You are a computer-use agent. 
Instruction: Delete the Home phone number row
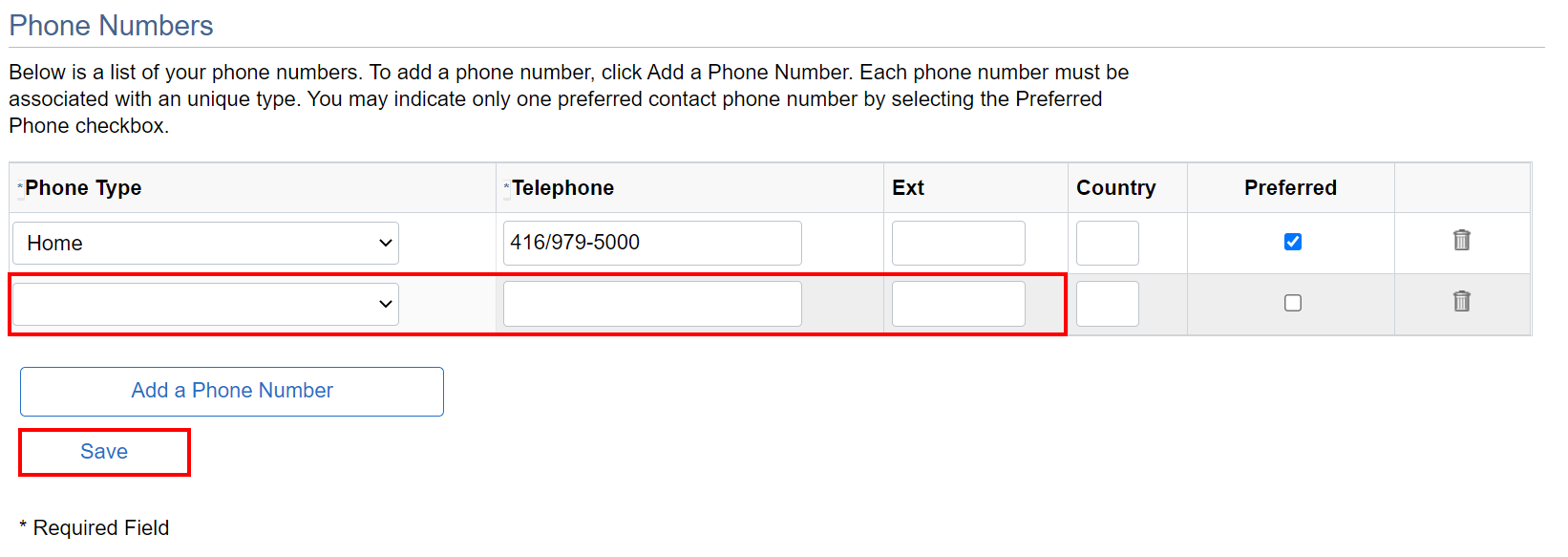coord(1461,240)
